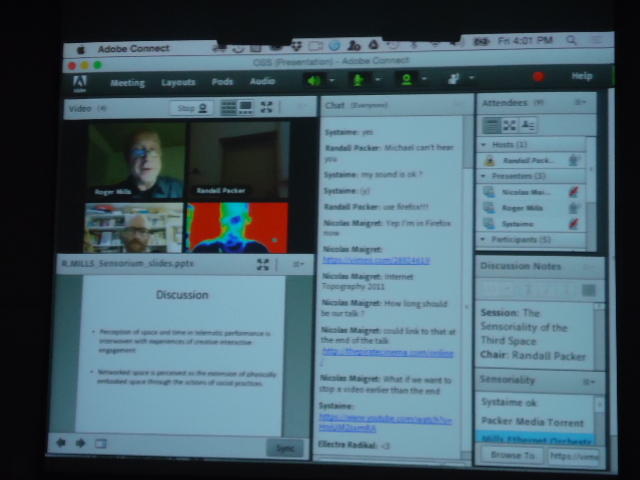Select presenter Nicolas Maigret in attendees
This screenshot has height=480, width=640.
tap(532, 192)
